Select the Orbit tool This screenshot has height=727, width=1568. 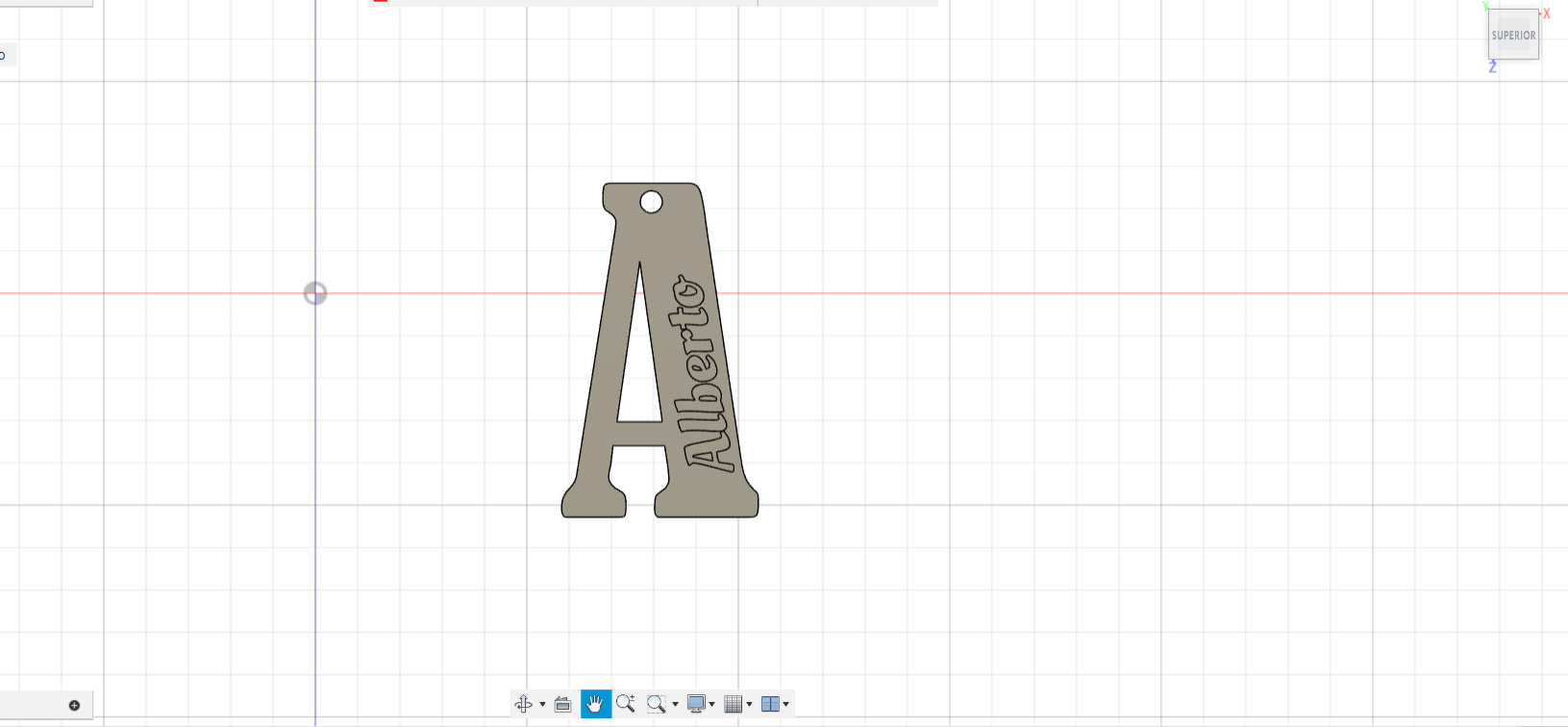pyautogui.click(x=524, y=704)
